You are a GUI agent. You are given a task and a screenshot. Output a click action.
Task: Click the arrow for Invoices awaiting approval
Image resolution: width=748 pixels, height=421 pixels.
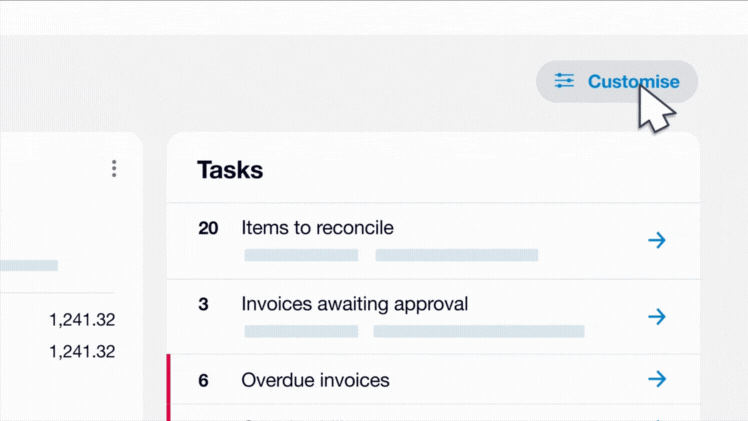657,317
